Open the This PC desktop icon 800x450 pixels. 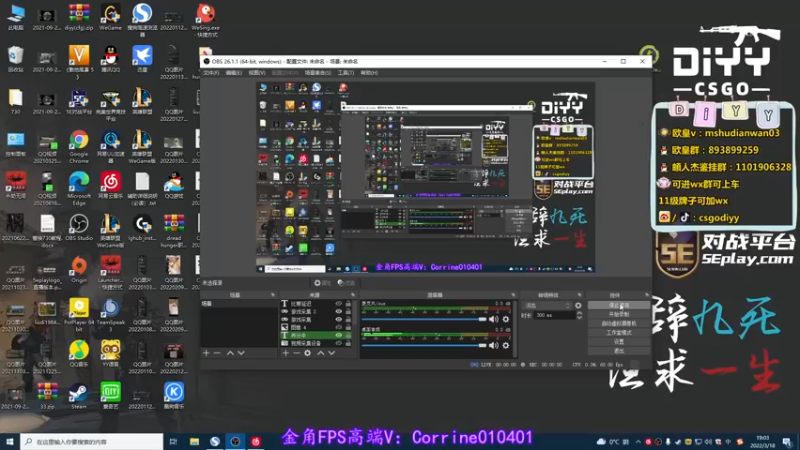(x=15, y=17)
